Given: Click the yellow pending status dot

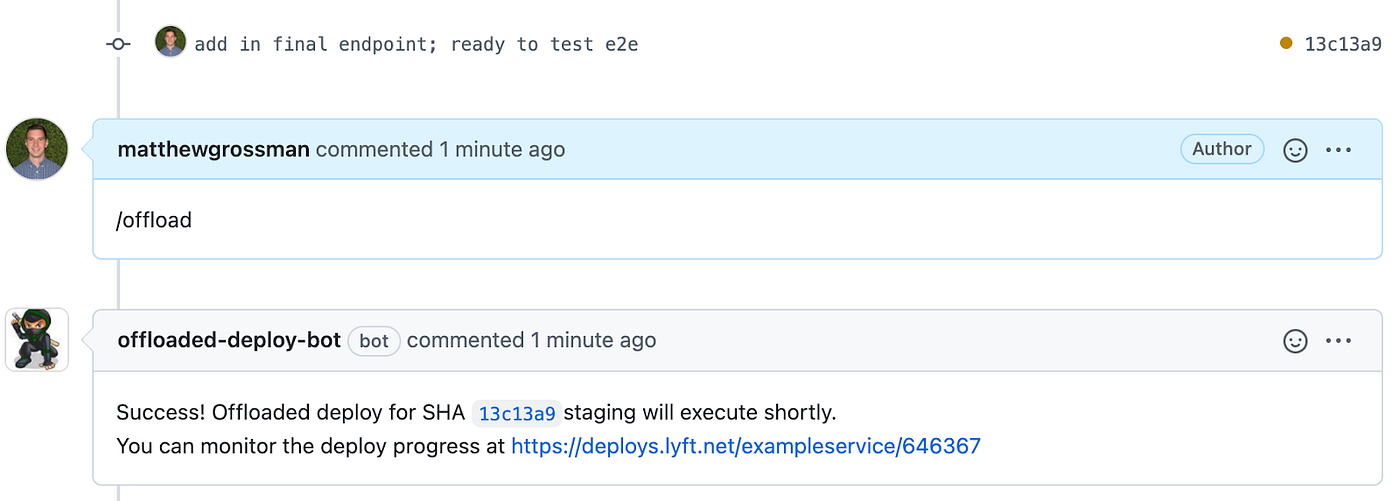Looking at the screenshot, I should point(1286,43).
